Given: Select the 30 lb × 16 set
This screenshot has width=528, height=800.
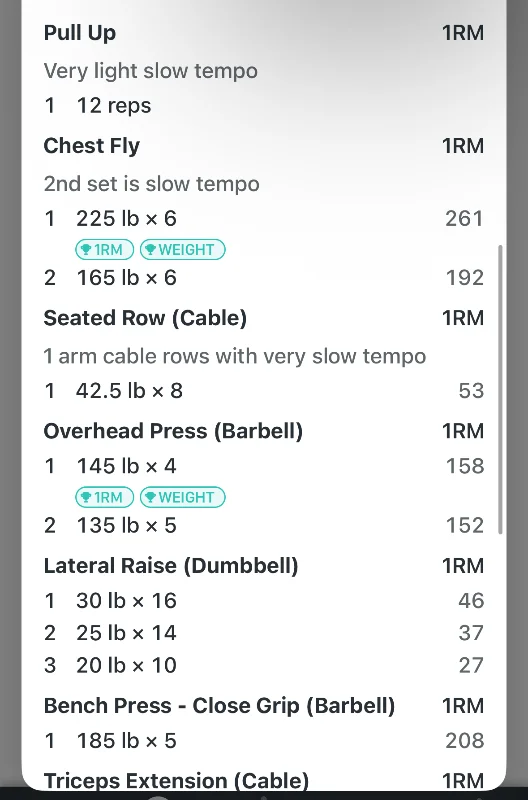Looking at the screenshot, I should click(x=264, y=601).
